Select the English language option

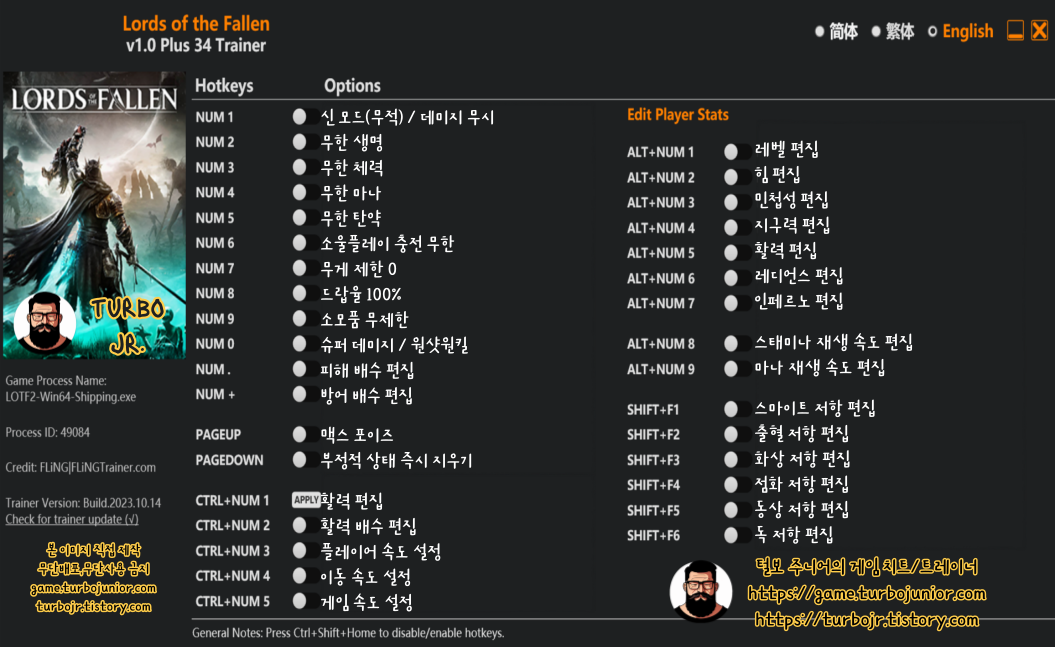coord(960,32)
